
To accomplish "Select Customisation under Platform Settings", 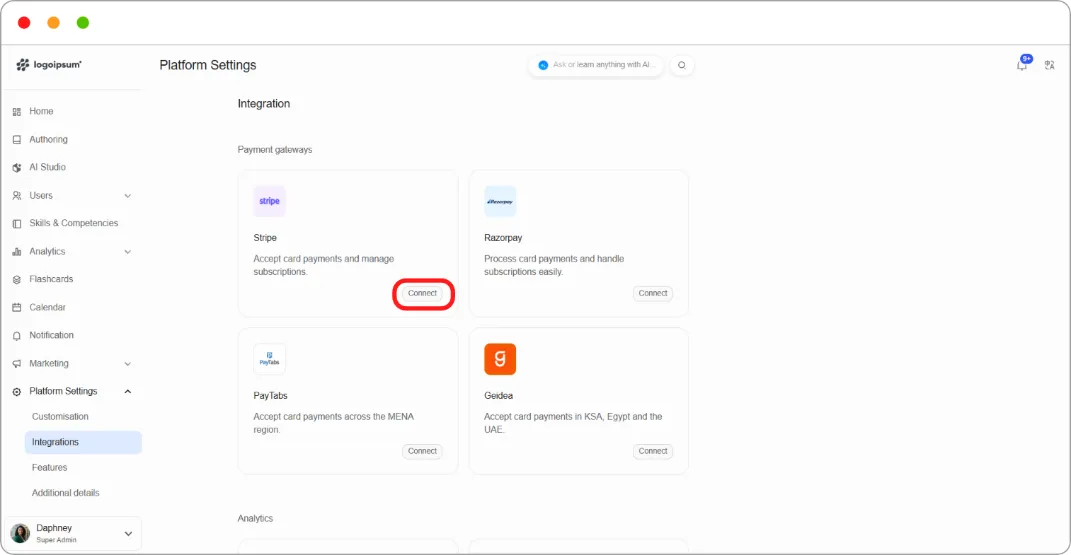I will point(60,416).
